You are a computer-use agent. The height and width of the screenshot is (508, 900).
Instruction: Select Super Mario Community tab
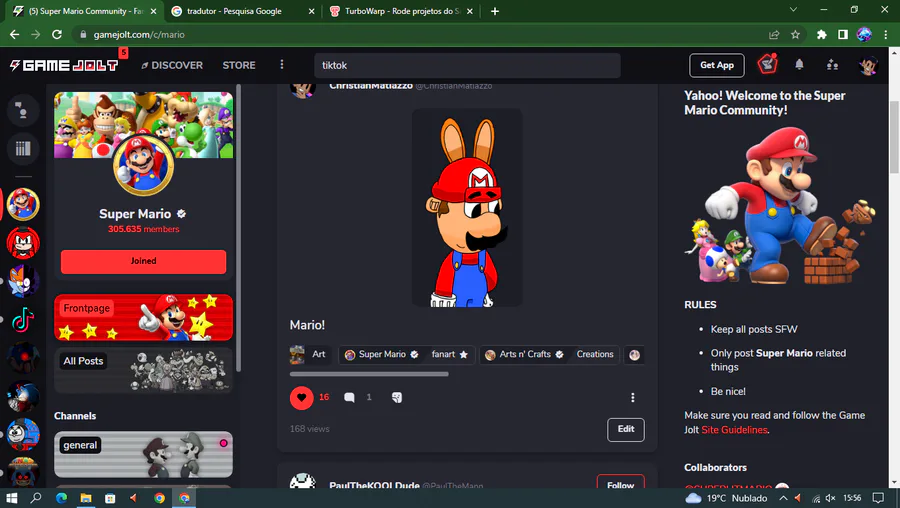[x=84, y=11]
